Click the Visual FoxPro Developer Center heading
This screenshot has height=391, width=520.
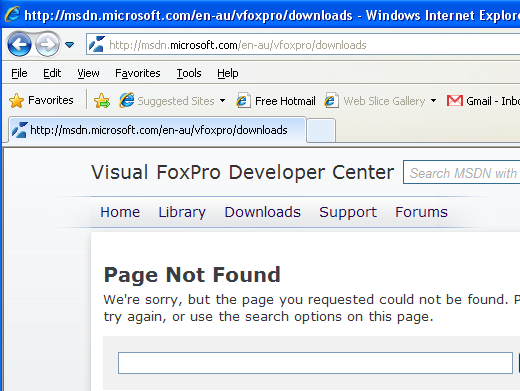(x=243, y=172)
